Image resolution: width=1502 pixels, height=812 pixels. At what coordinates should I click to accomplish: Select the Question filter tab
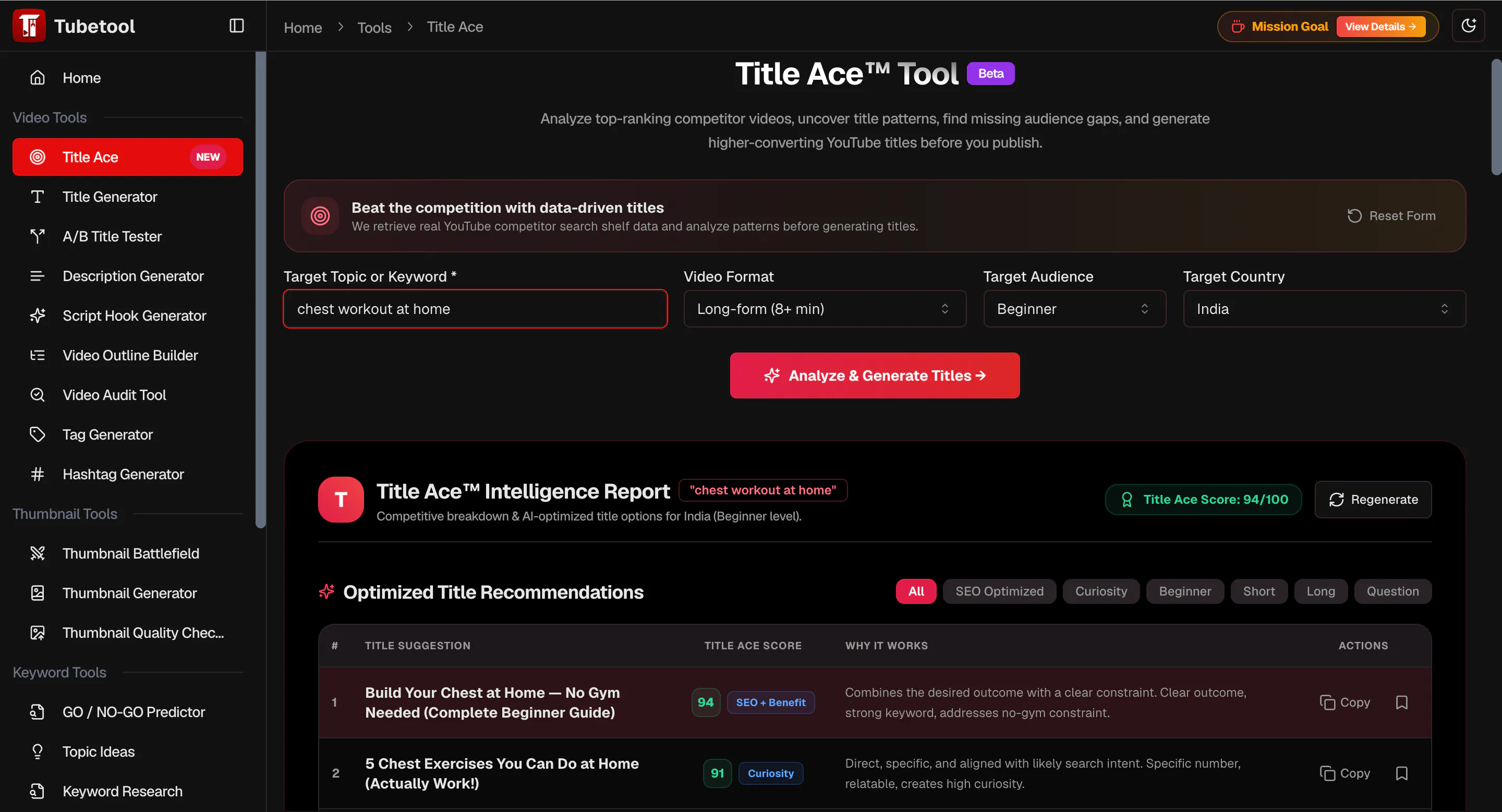[1392, 591]
